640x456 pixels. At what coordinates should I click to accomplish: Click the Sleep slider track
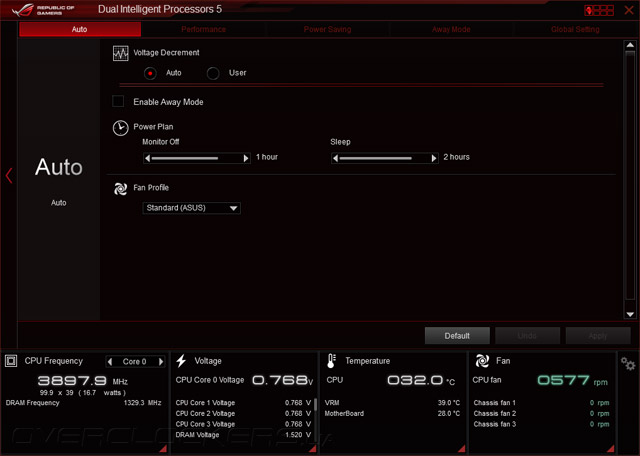click(384, 158)
